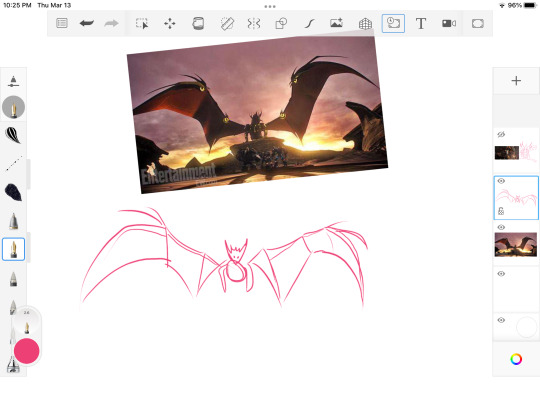Toggle the background layer visibility

pyautogui.click(x=501, y=320)
